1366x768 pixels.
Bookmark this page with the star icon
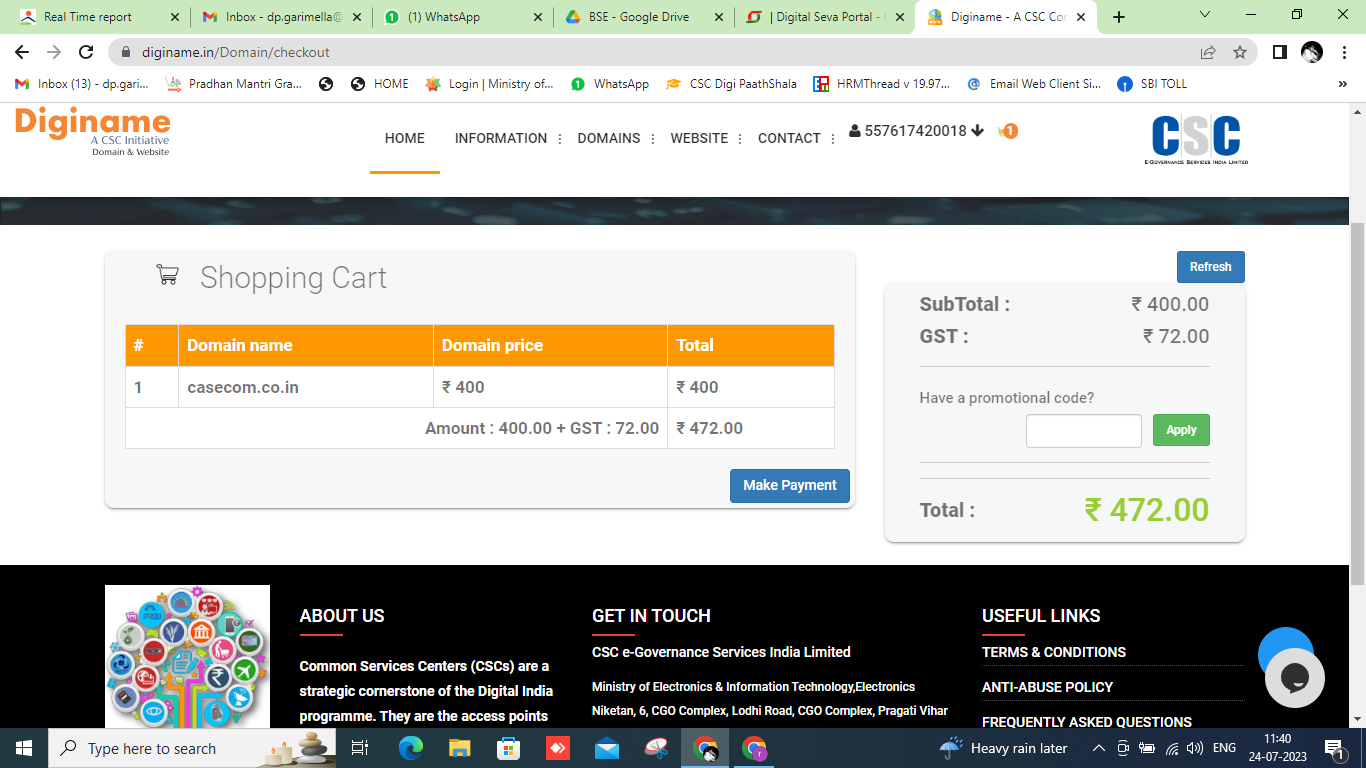1240,52
